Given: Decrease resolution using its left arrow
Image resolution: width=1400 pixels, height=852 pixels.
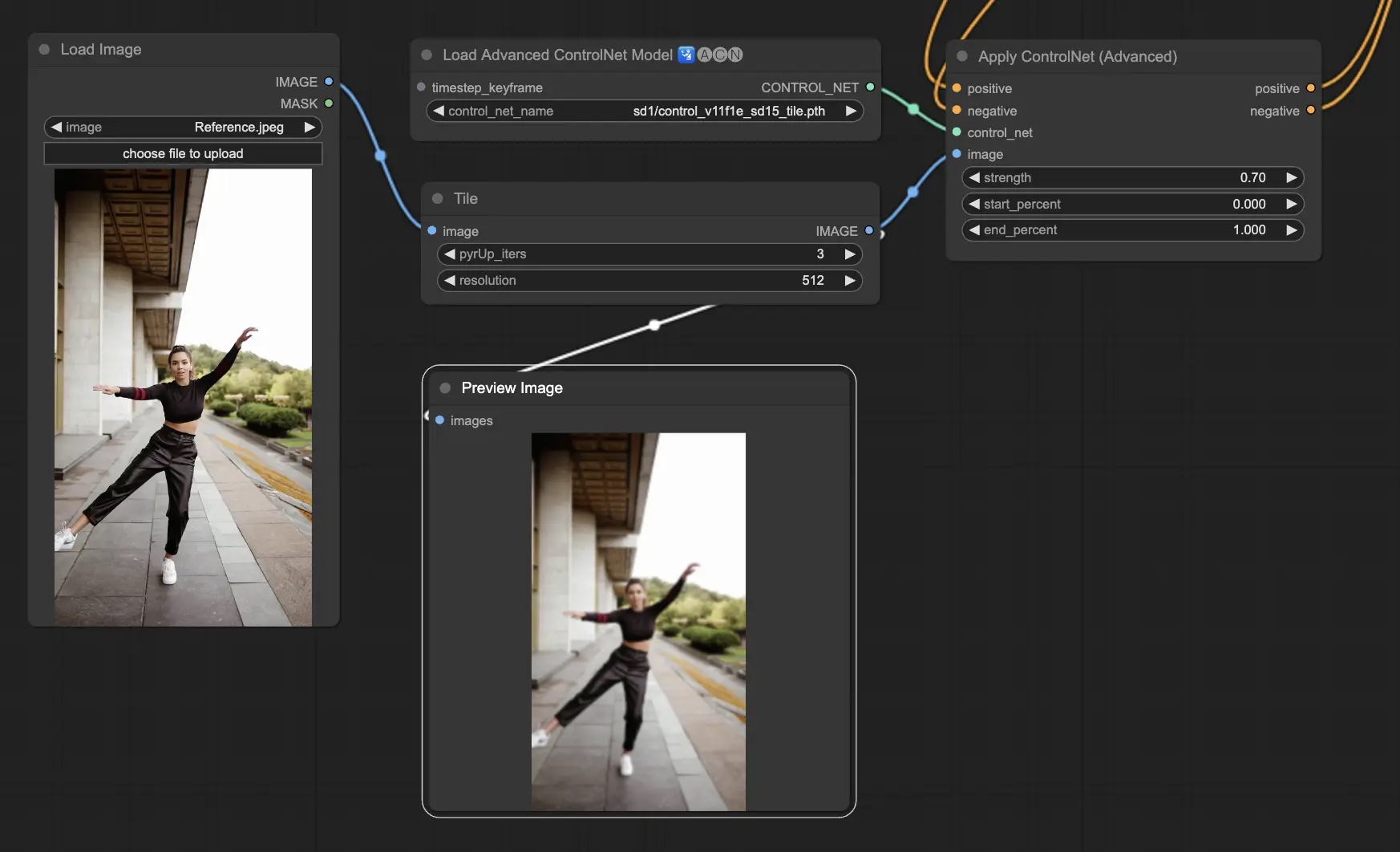Looking at the screenshot, I should coord(449,280).
